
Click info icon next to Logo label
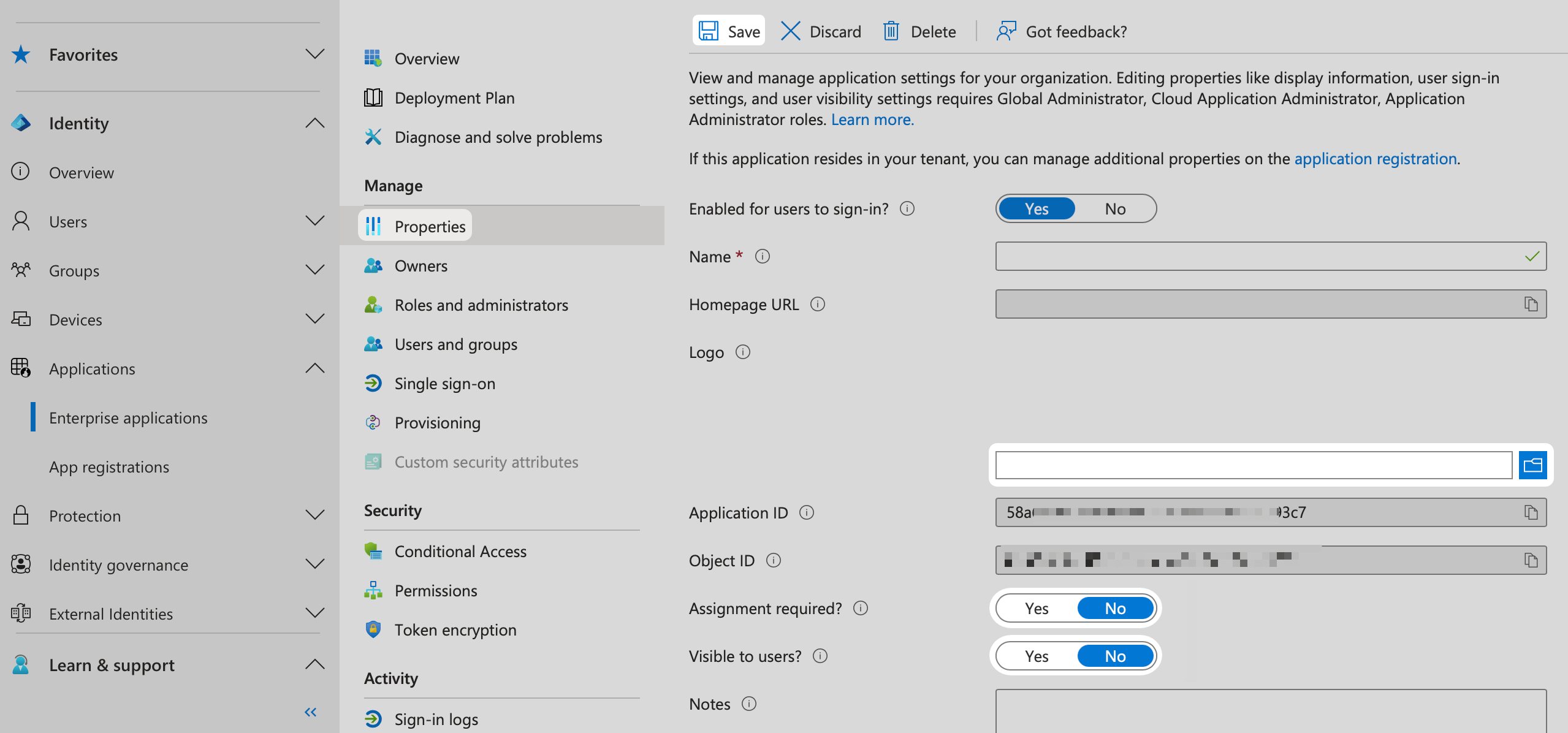[742, 352]
